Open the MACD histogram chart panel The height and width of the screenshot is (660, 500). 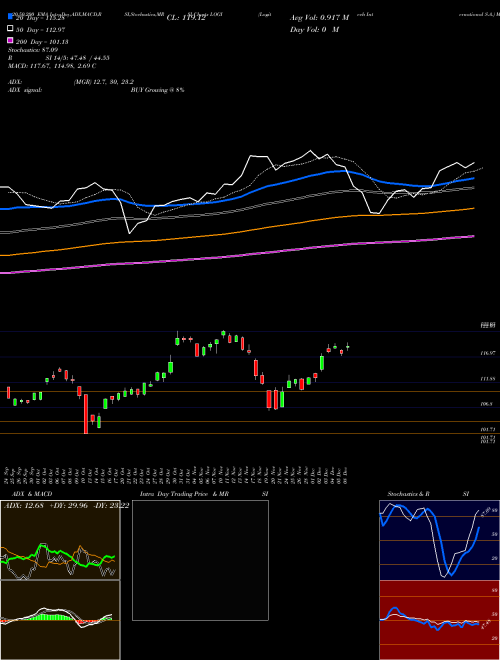pyautogui.click(x=60, y=620)
